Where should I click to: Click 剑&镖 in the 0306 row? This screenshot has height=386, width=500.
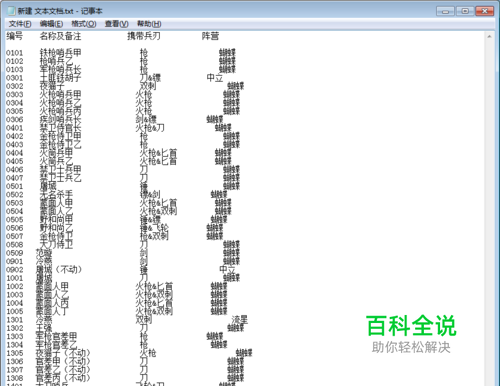pyautogui.click(x=146, y=119)
